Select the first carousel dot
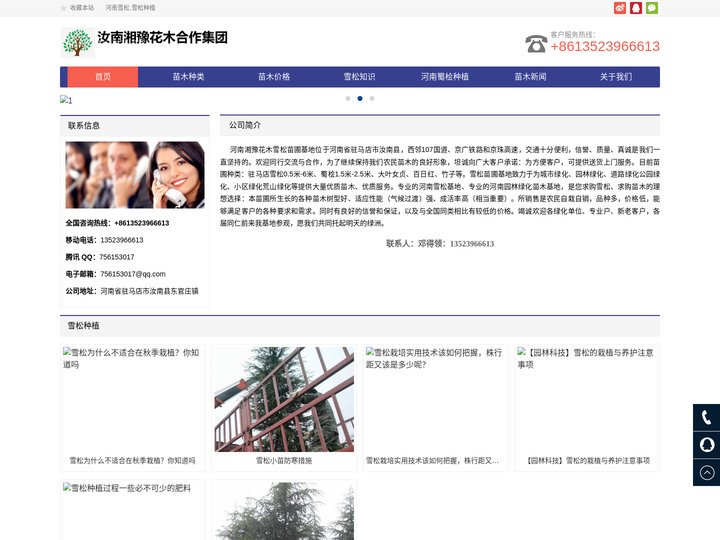This screenshot has height=540, width=720. [348, 98]
